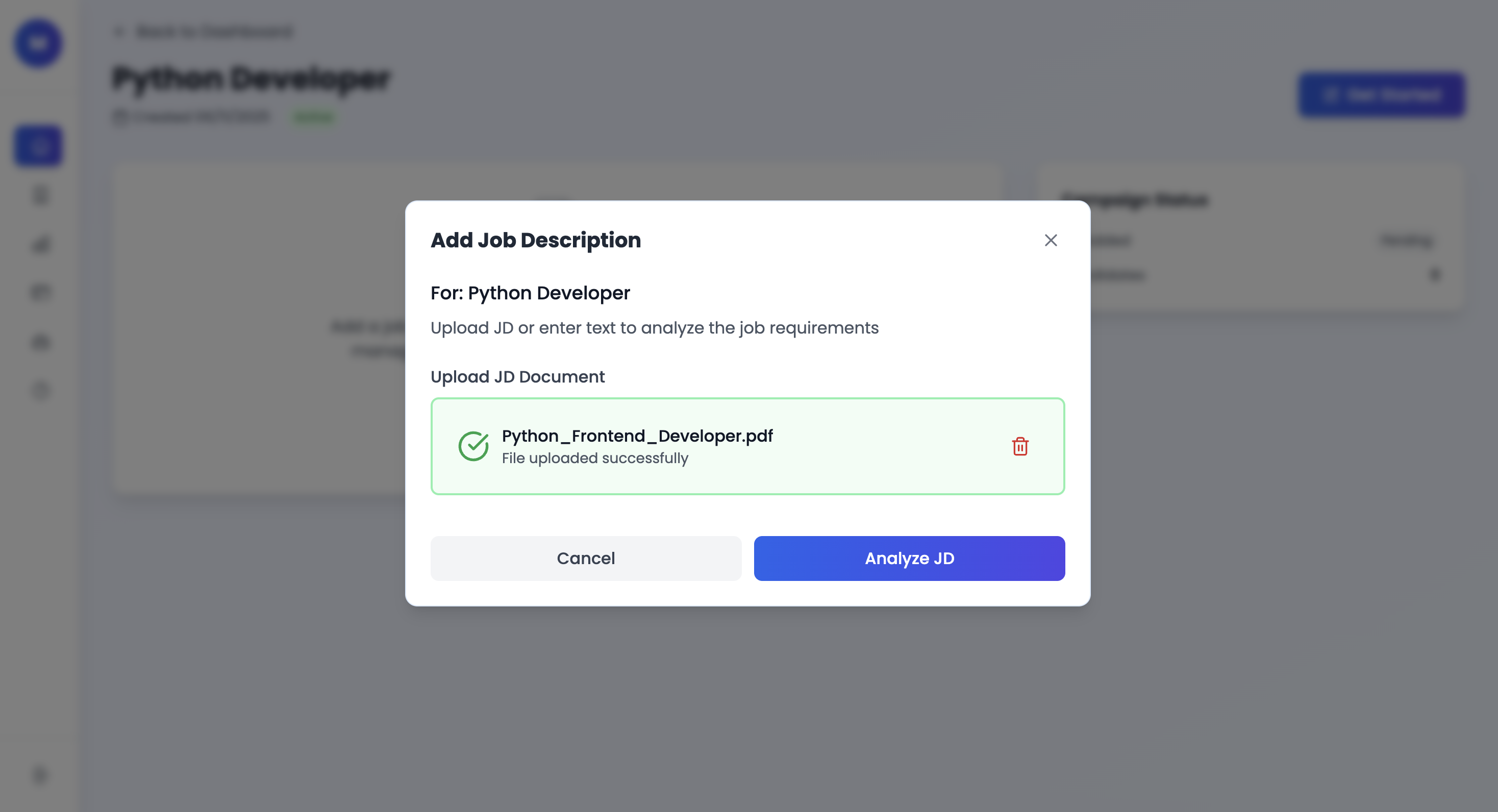Cancel the job description upload

(586, 558)
